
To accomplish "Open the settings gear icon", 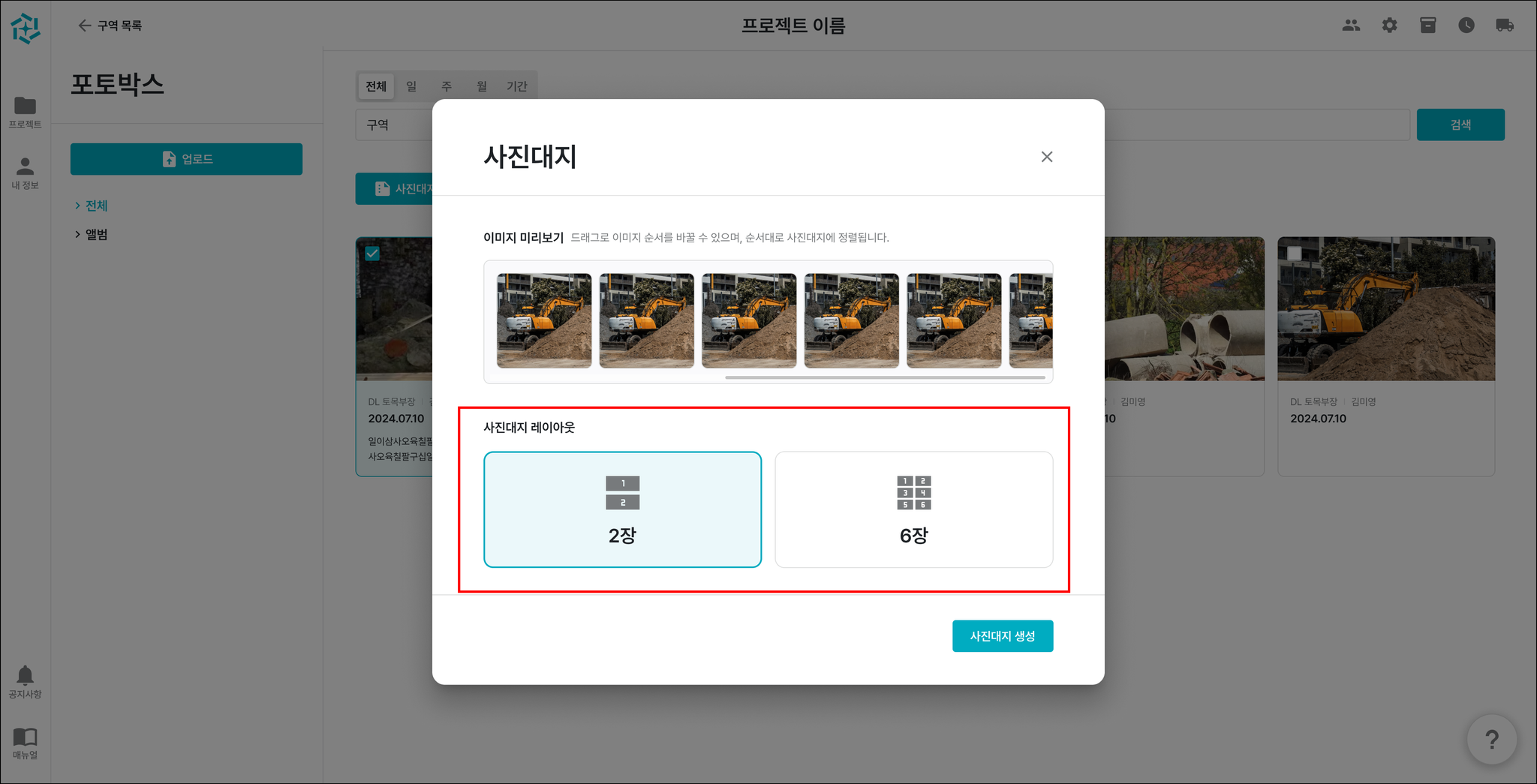I will [x=1389, y=26].
